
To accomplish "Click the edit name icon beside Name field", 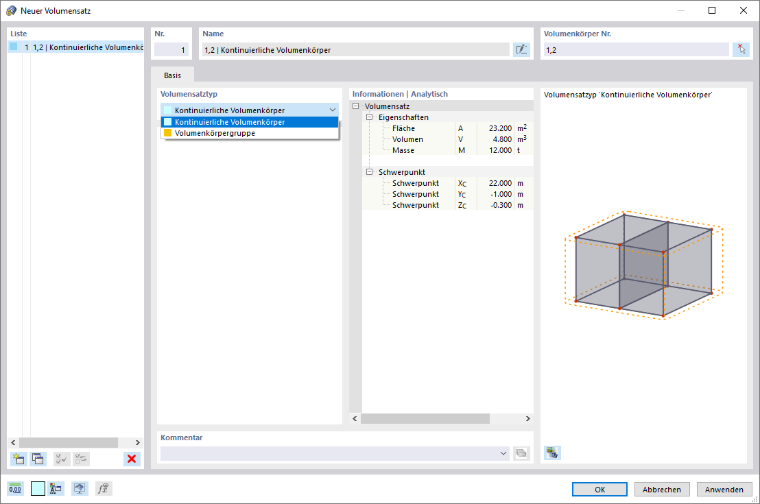I will [x=522, y=49].
